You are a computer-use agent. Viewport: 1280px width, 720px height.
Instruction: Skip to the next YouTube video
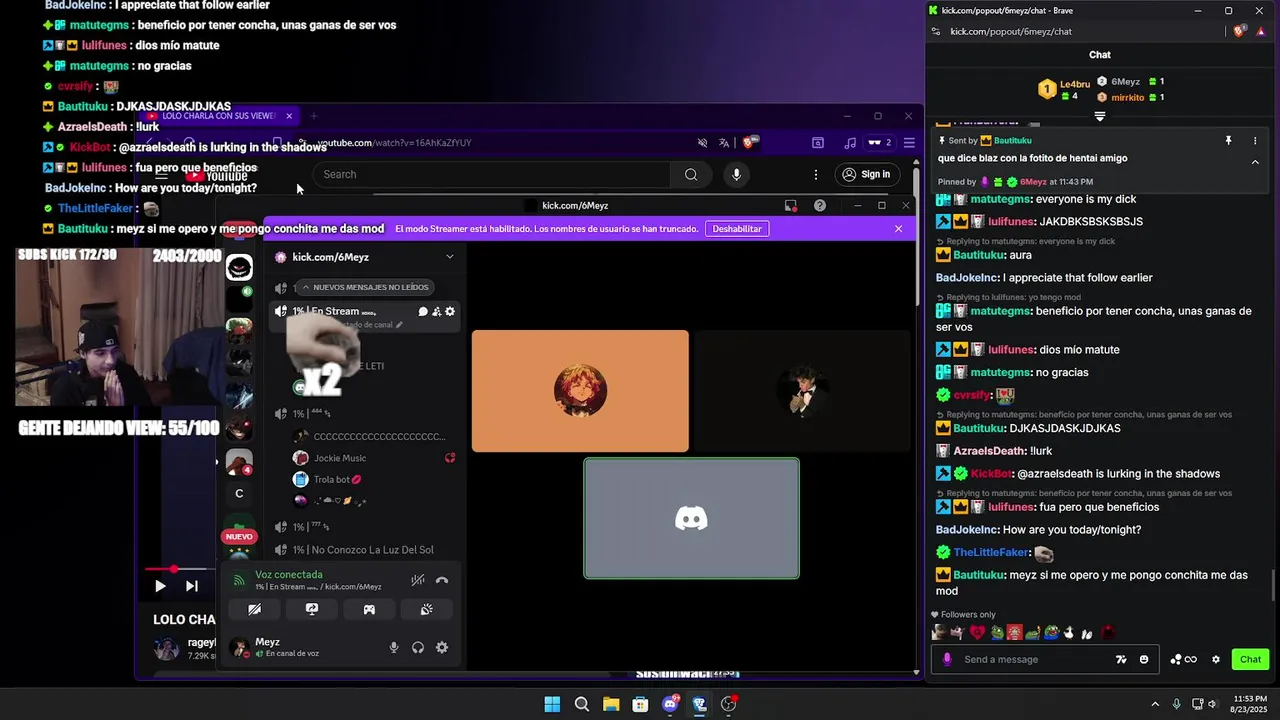(192, 586)
